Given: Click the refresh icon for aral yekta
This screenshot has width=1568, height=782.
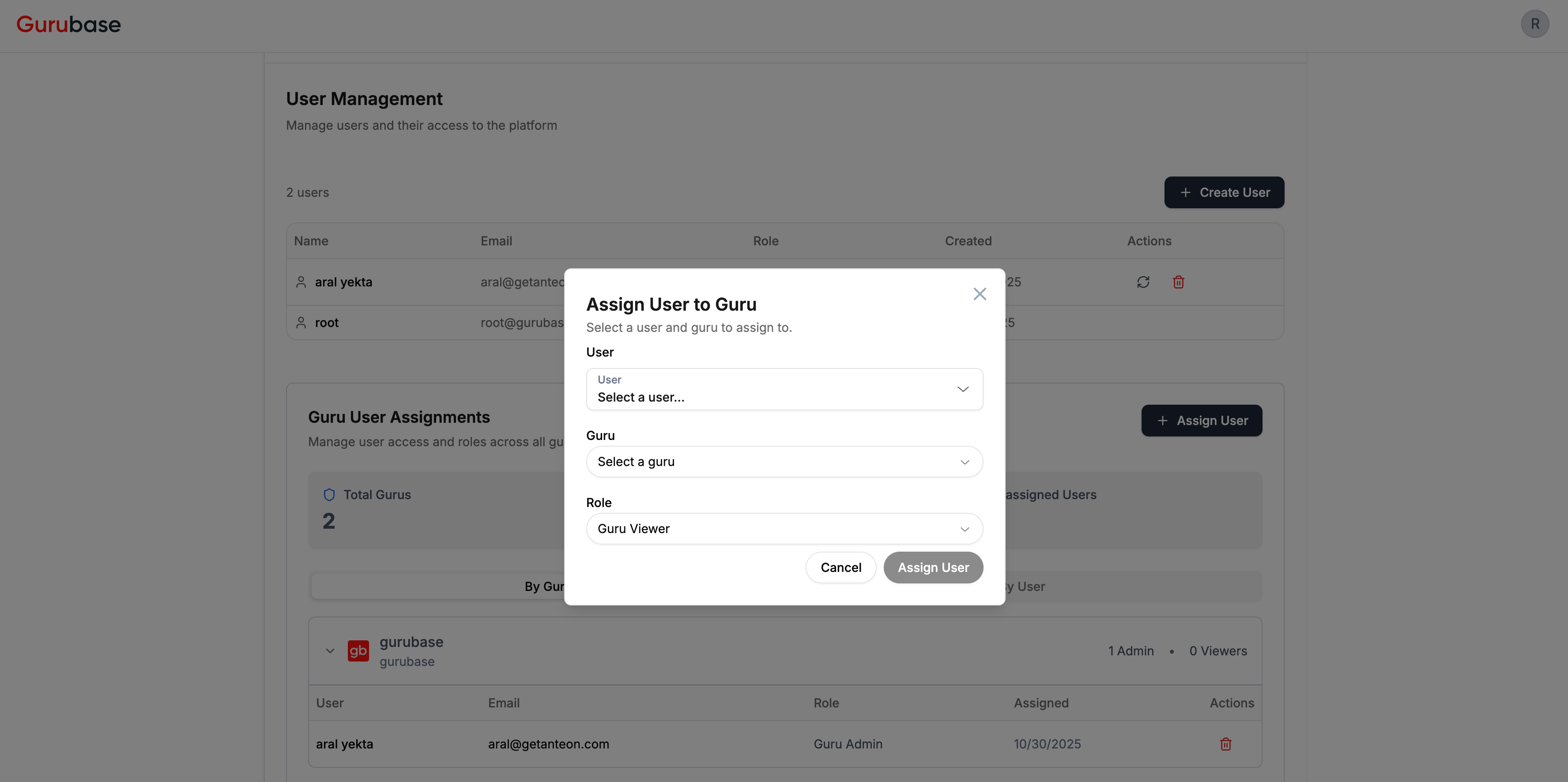Looking at the screenshot, I should (1142, 282).
